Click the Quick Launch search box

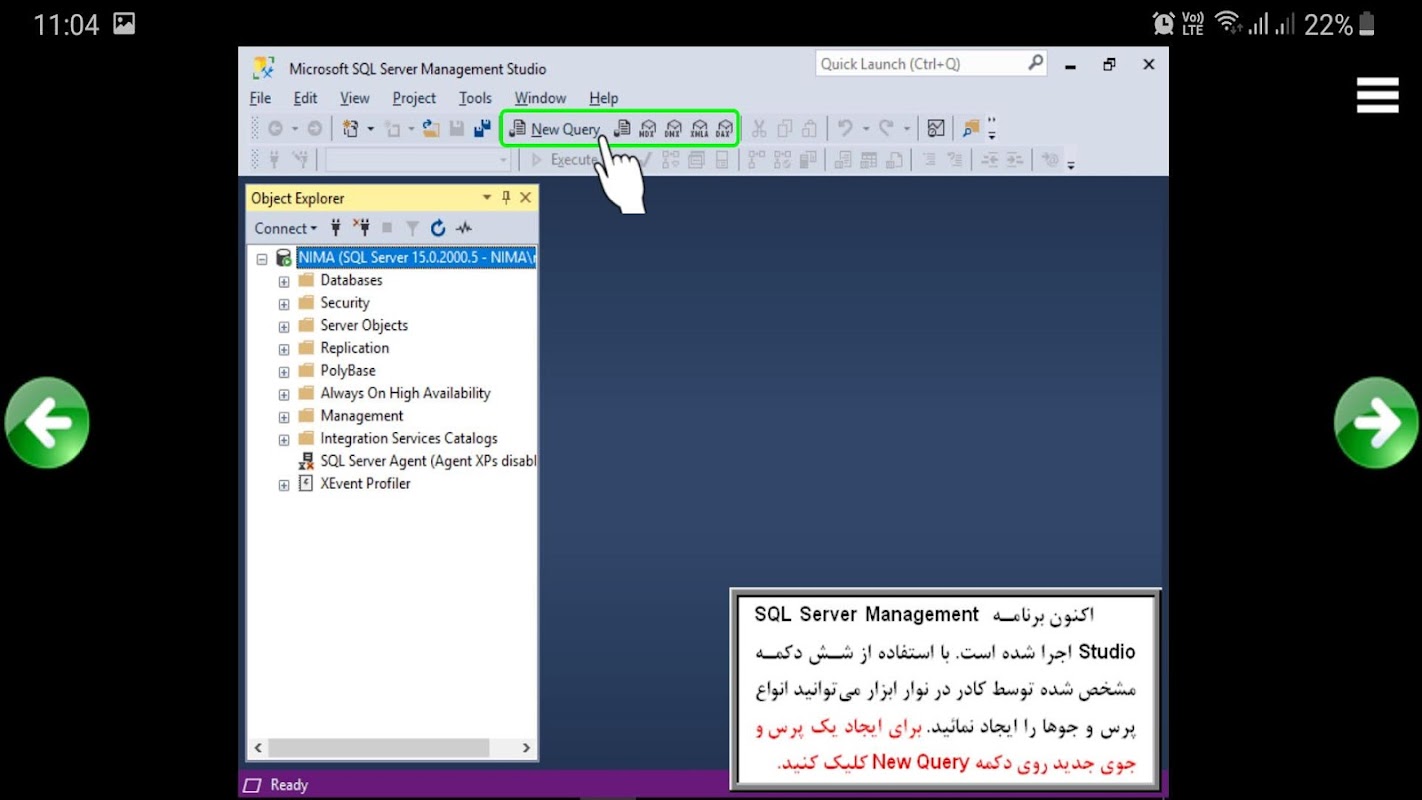931,64
